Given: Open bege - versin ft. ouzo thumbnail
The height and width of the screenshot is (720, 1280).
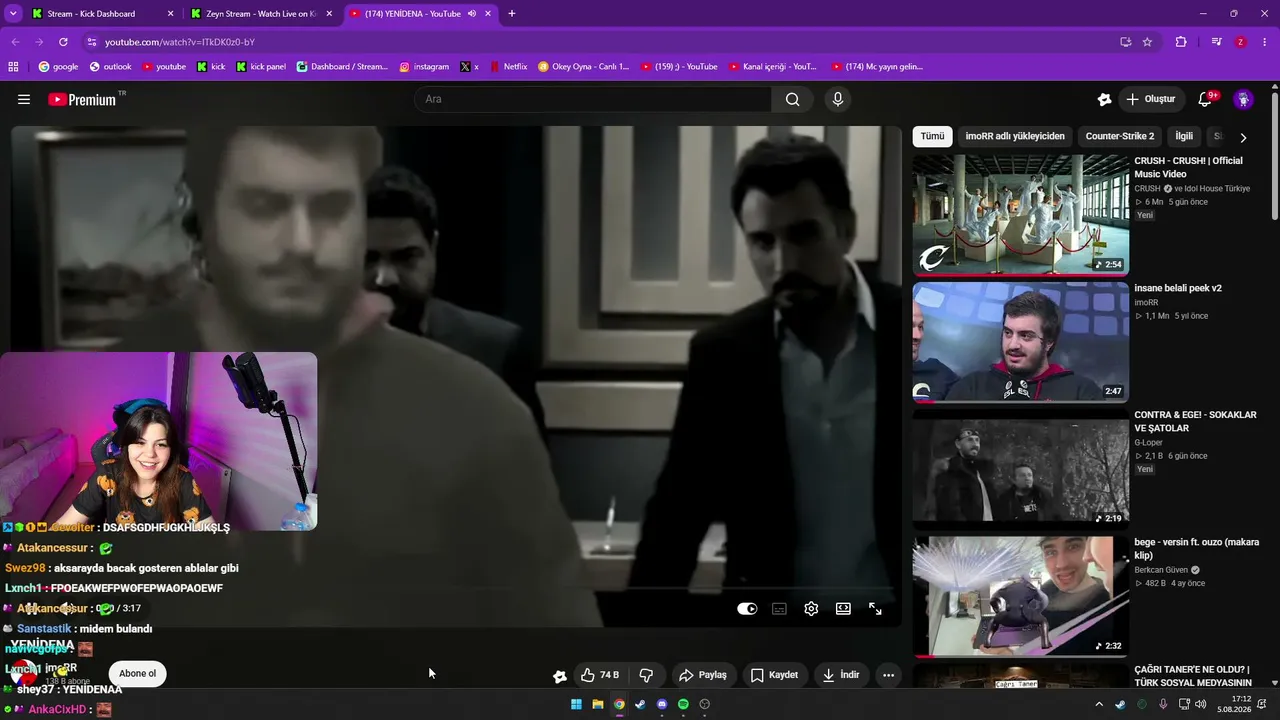Looking at the screenshot, I should [x=1021, y=596].
